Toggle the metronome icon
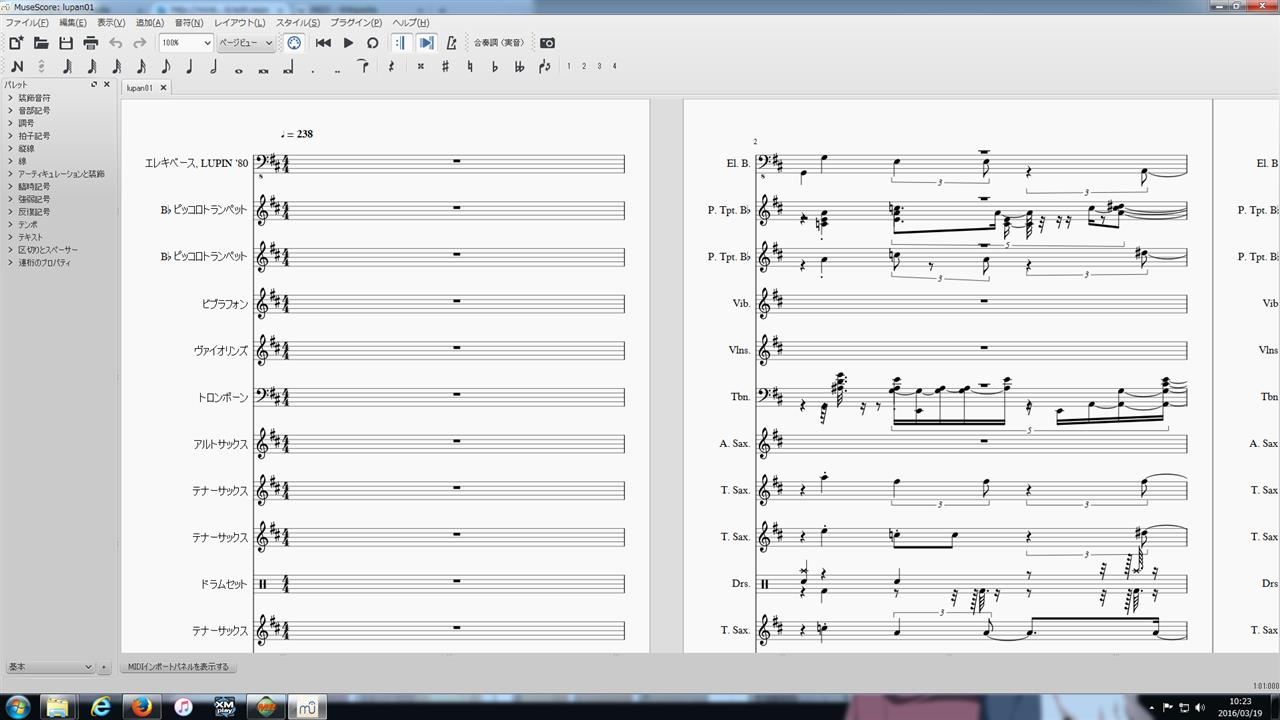 pyautogui.click(x=452, y=43)
